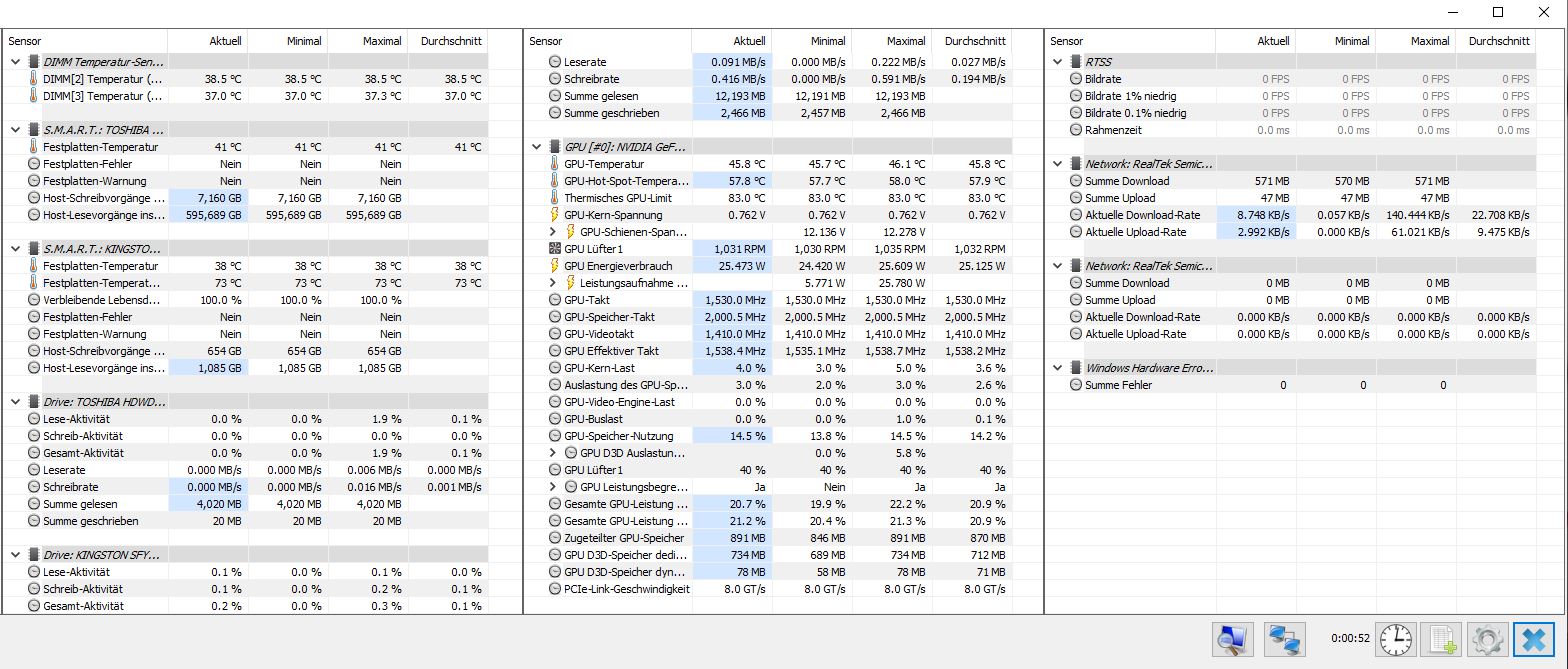Click lightning icon of GPU-Kern-Spannung row

(556, 215)
